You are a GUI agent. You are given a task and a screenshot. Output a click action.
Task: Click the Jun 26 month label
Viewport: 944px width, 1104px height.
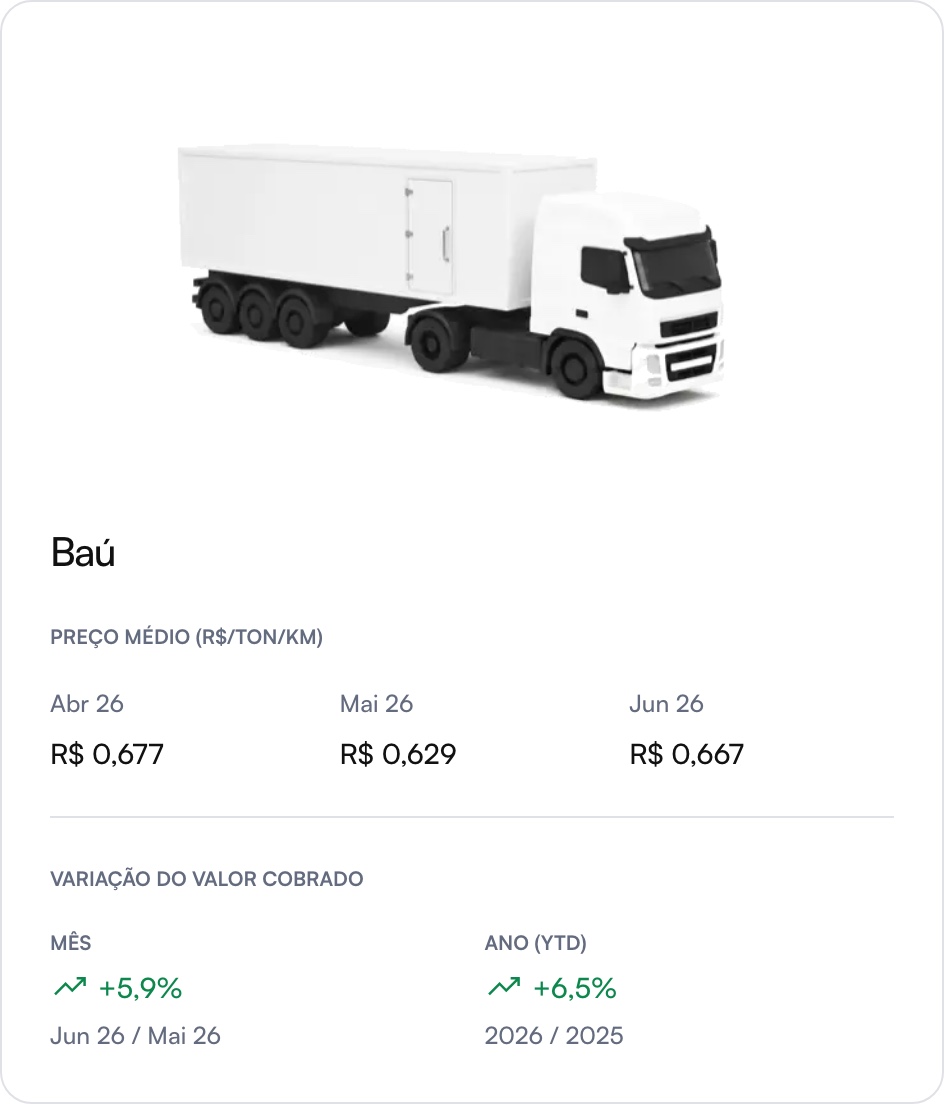667,703
